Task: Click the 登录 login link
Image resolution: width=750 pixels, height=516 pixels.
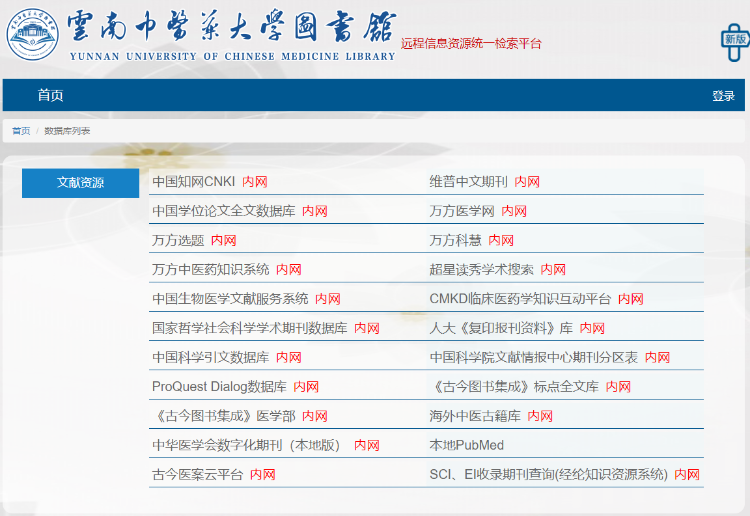Action: [x=723, y=96]
